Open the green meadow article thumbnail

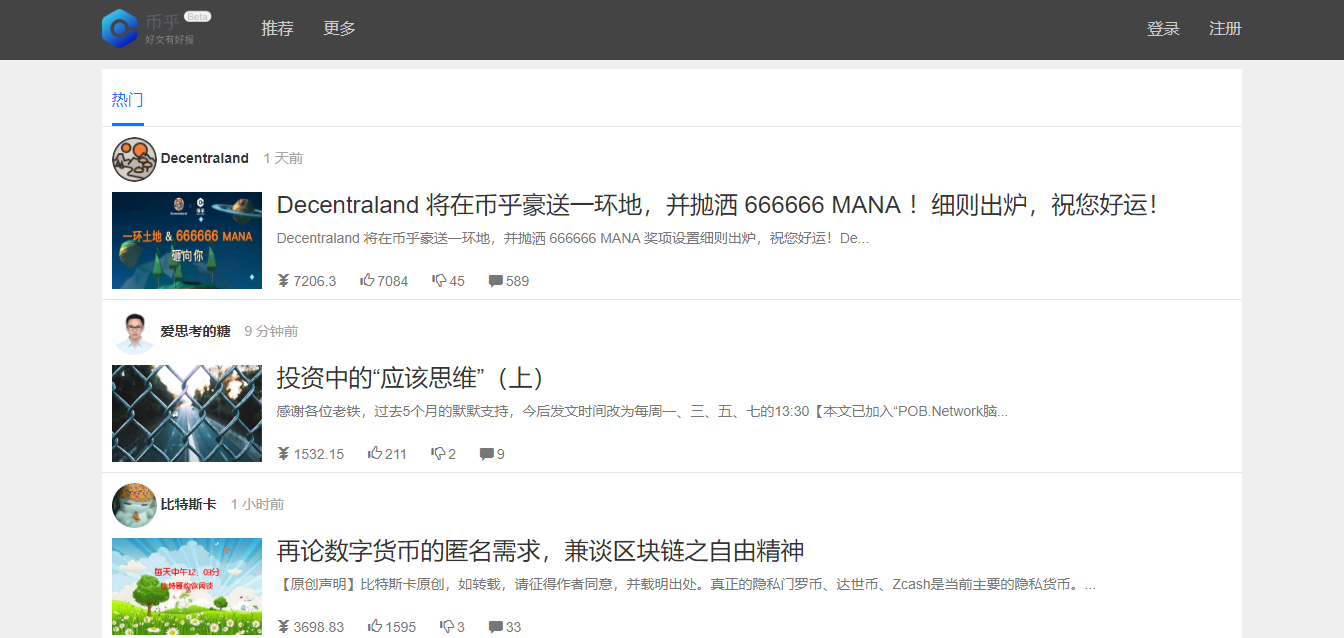tap(187, 586)
